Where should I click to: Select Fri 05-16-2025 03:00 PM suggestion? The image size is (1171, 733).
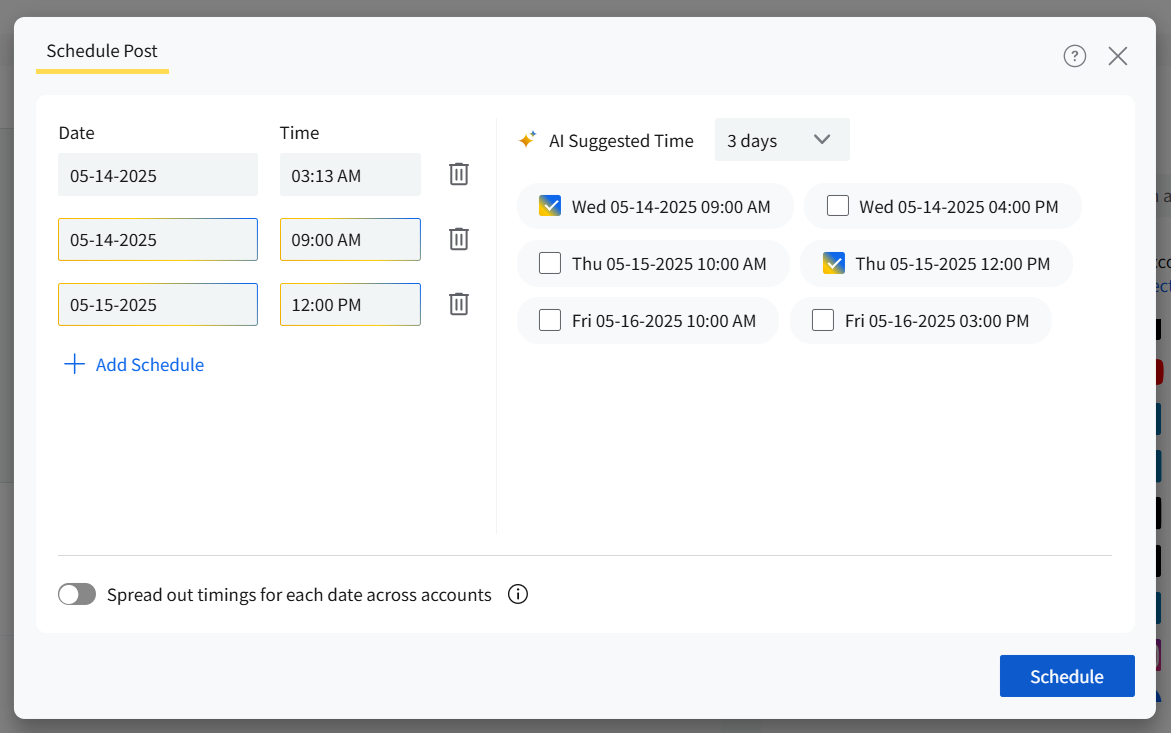pos(823,320)
